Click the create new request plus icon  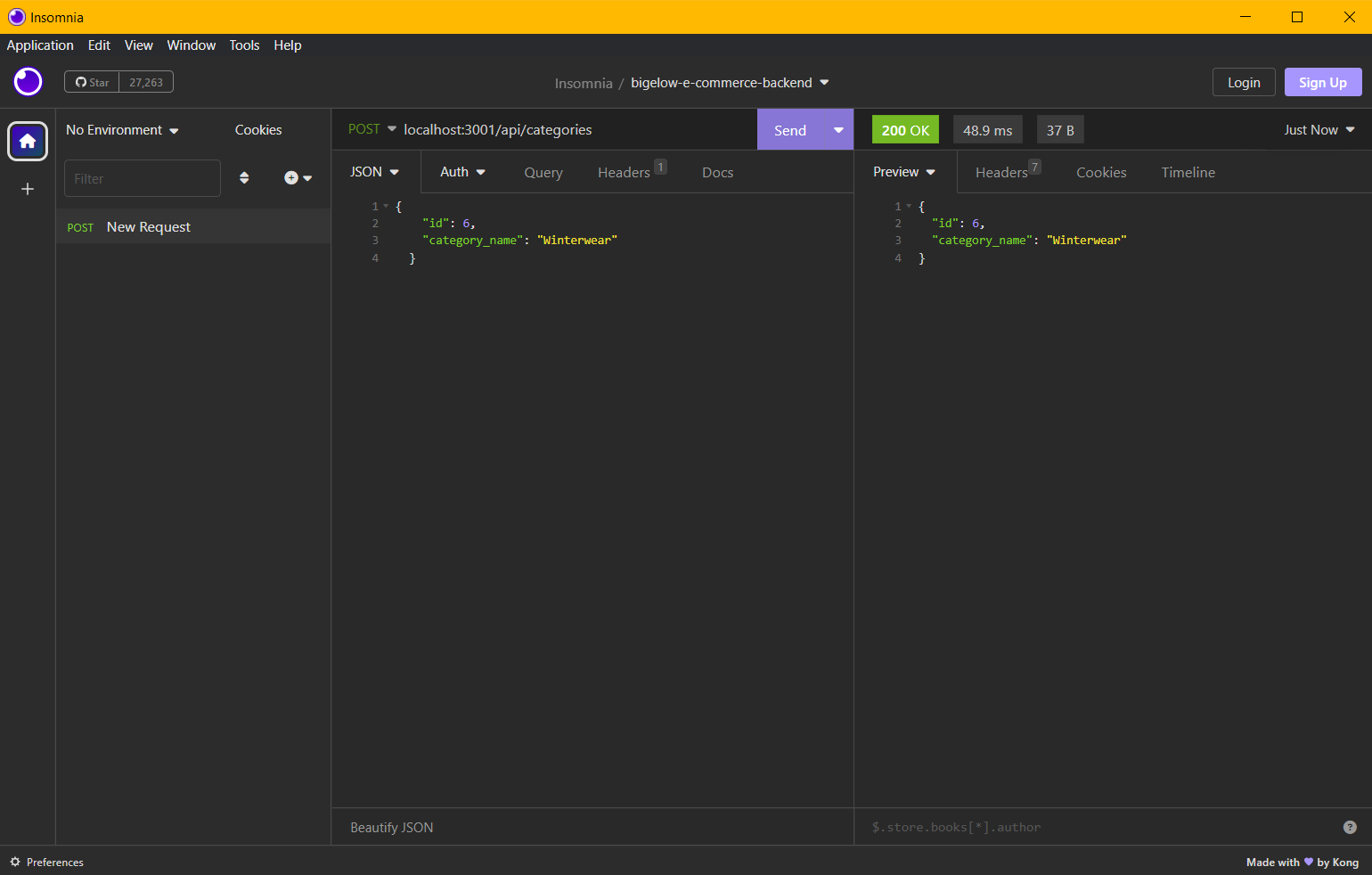coord(293,177)
